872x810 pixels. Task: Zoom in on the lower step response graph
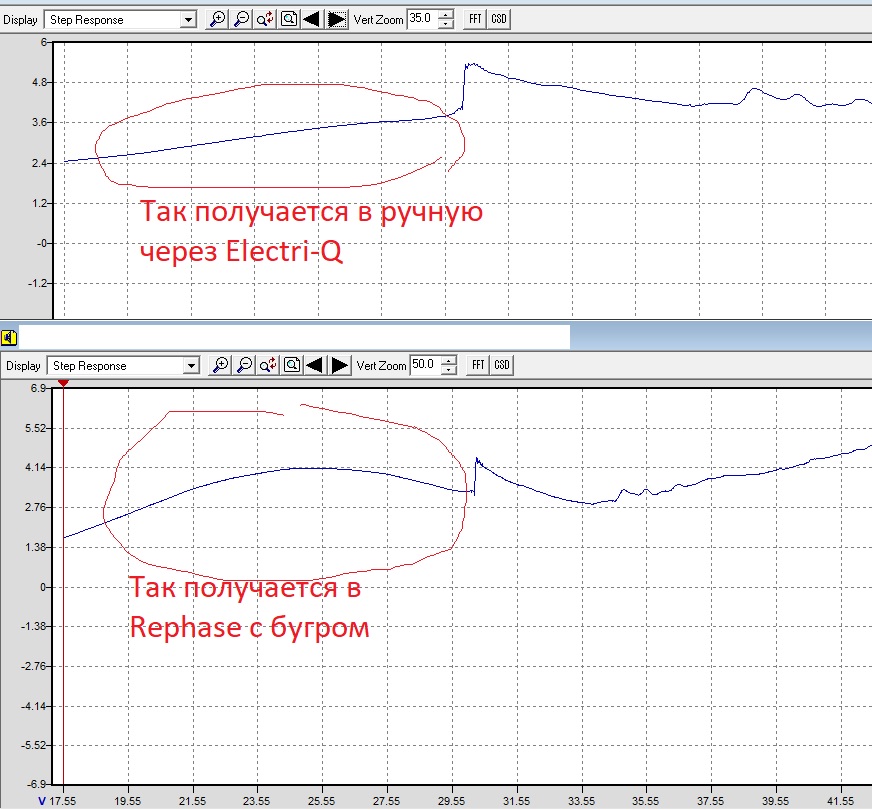[221, 365]
